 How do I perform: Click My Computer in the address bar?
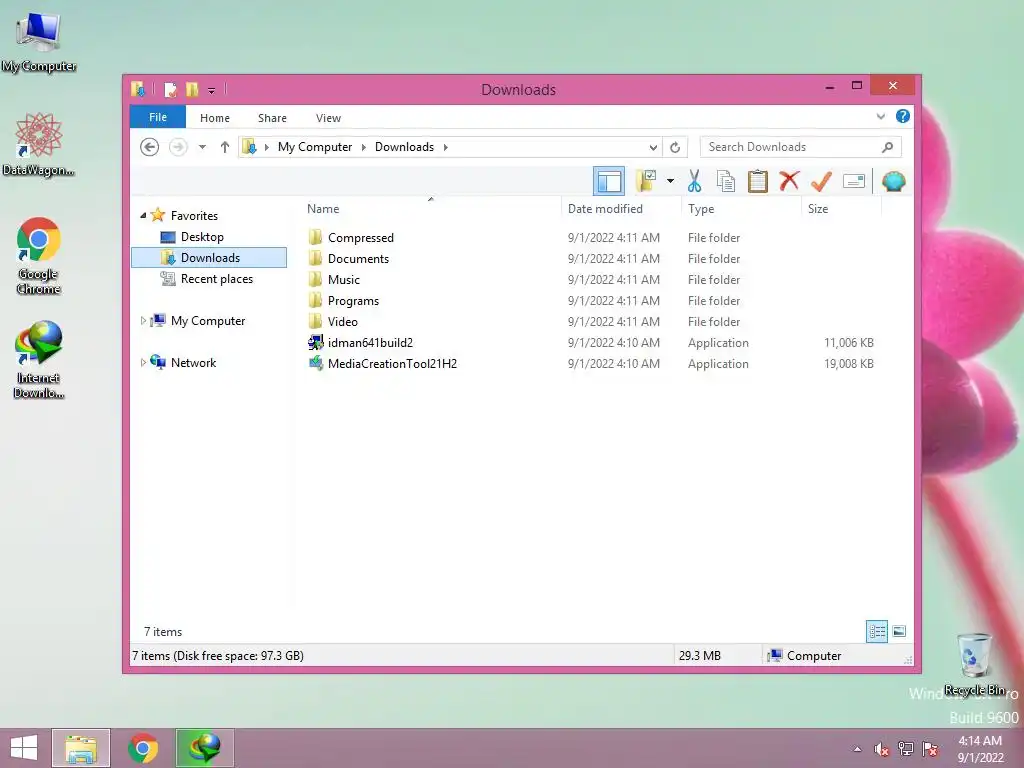[x=315, y=147]
